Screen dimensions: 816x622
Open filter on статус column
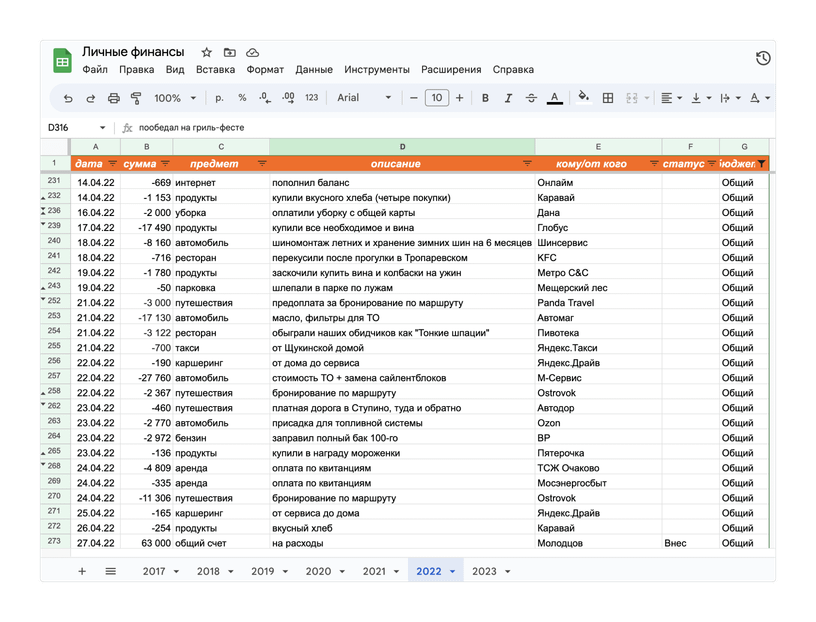(x=712, y=163)
